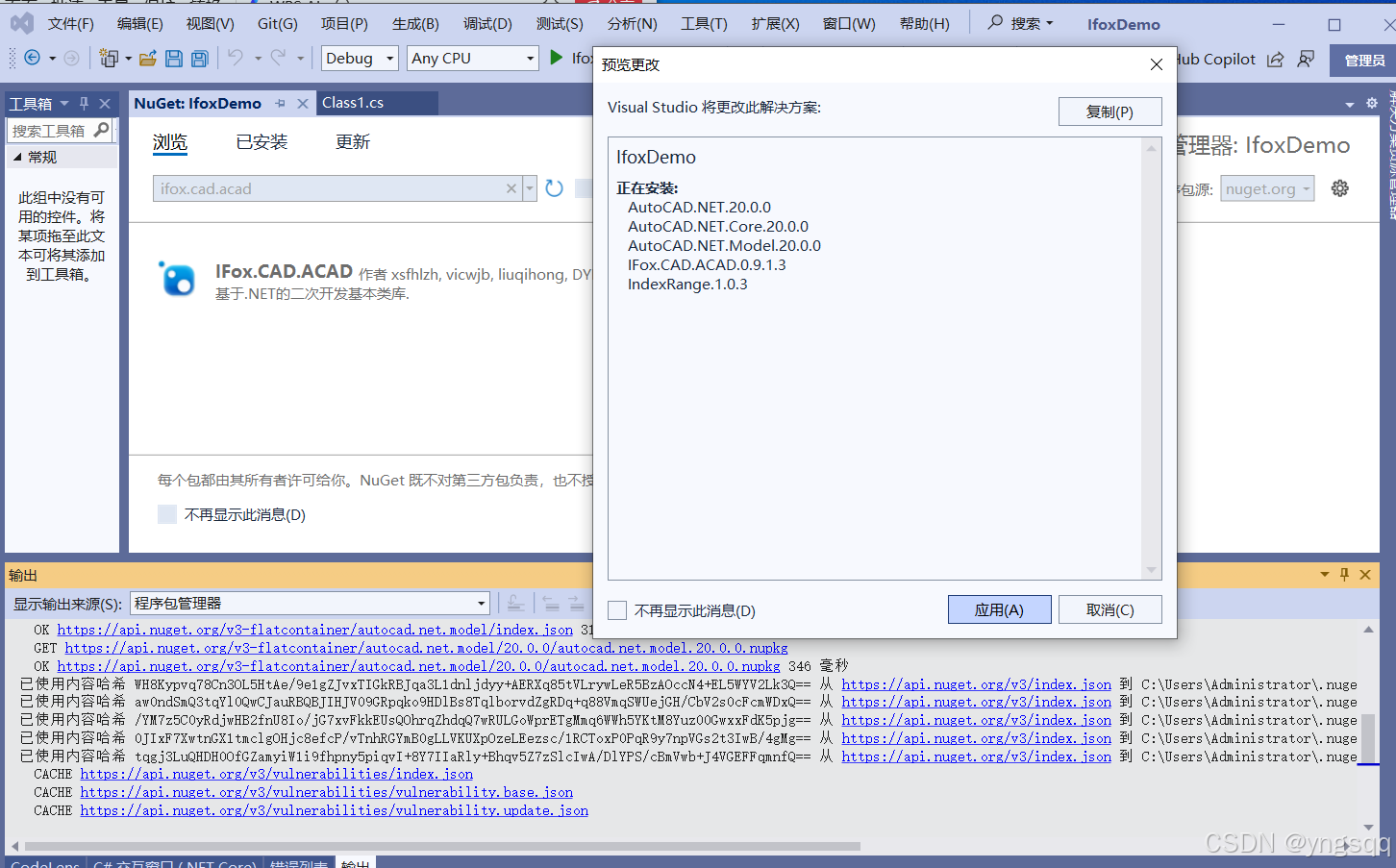Click the open file folder icon

pyautogui.click(x=147, y=59)
